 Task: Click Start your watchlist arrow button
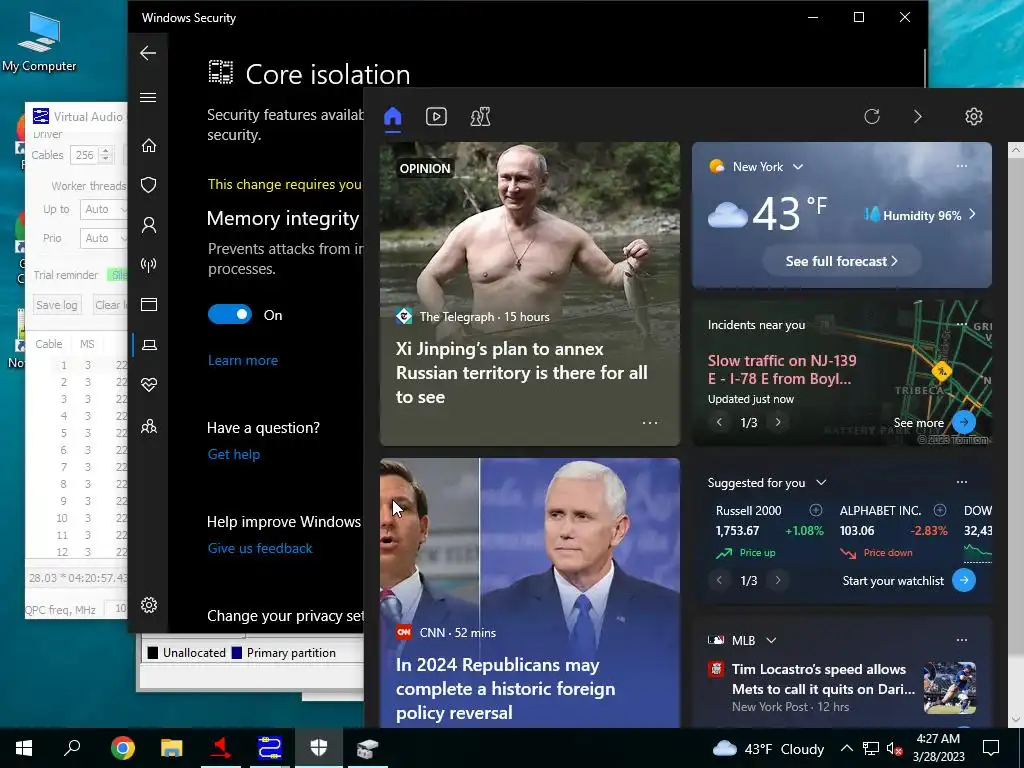(x=964, y=581)
